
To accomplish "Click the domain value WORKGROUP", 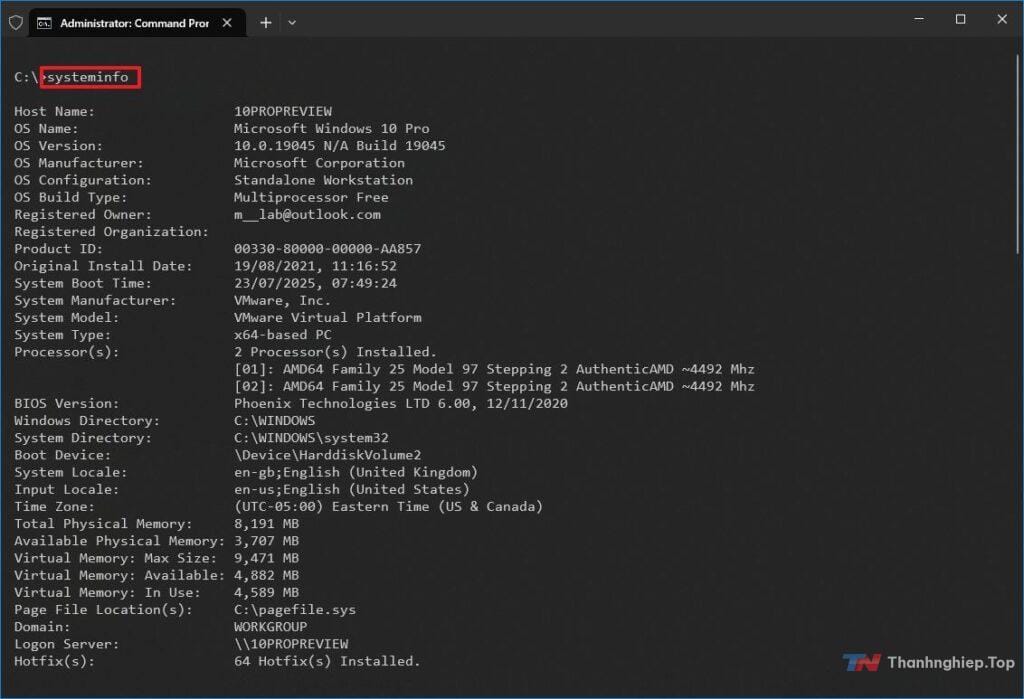I will pos(270,627).
